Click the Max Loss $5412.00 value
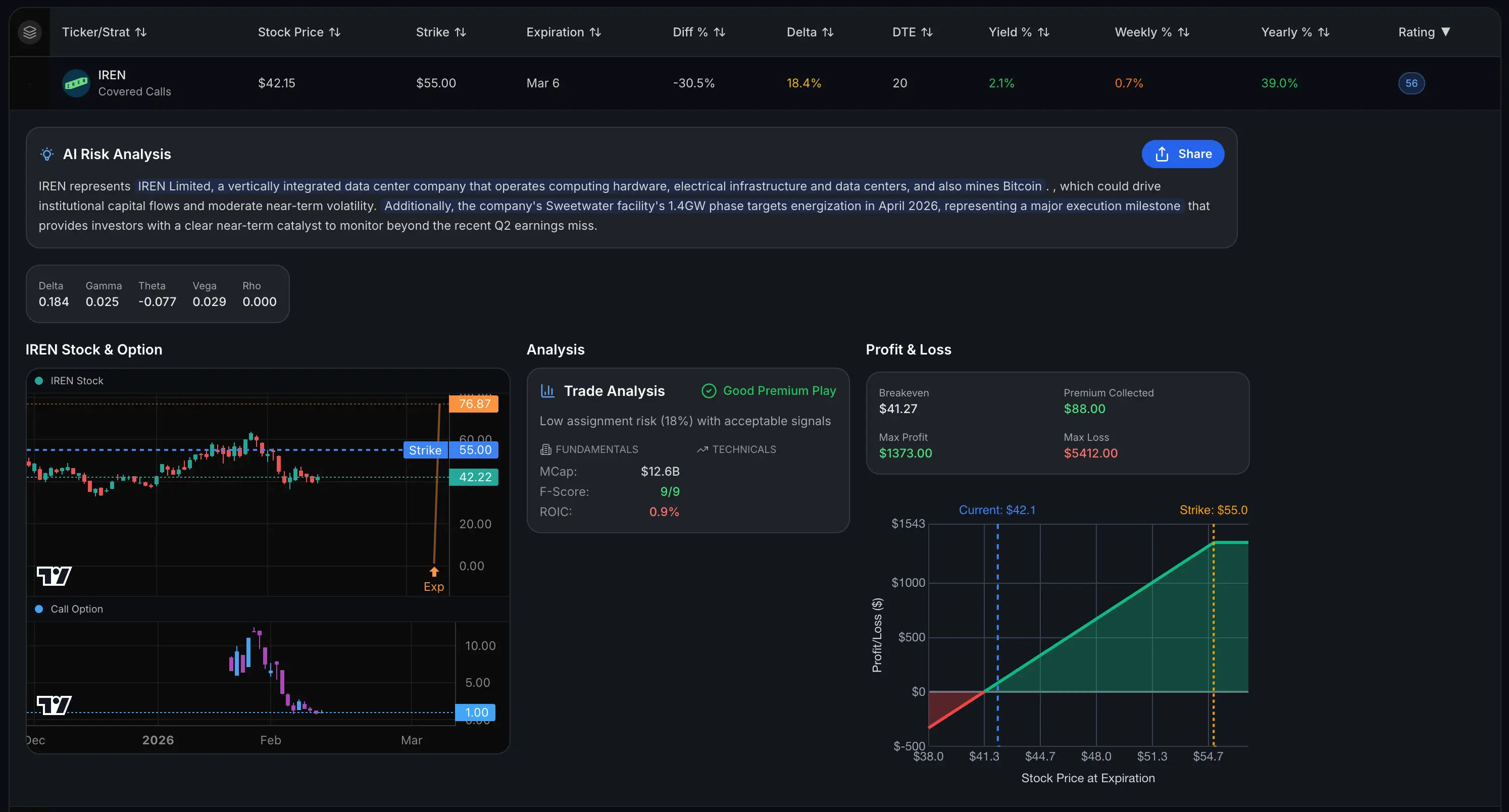 coord(1091,453)
